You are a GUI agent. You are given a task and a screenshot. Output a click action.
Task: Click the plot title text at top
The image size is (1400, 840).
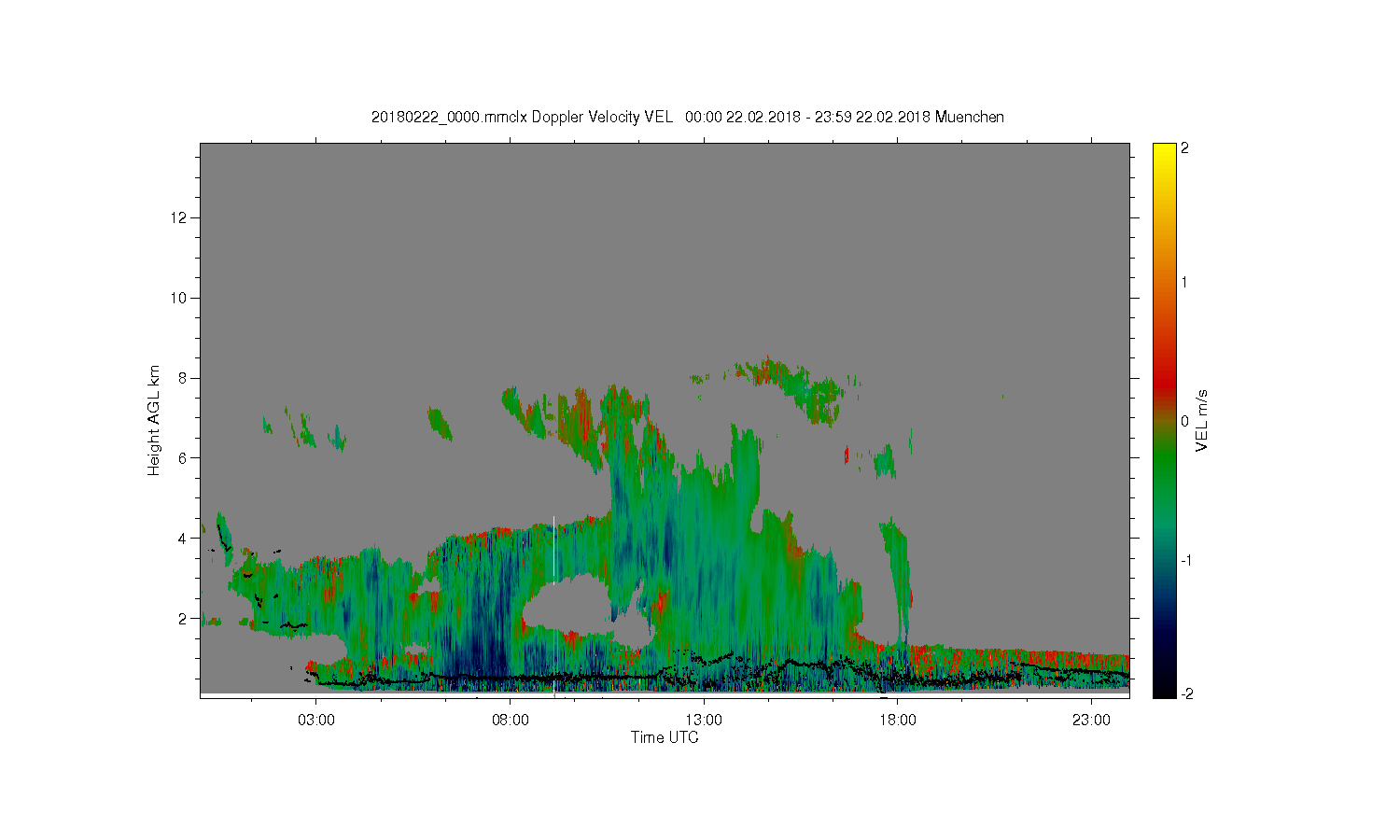point(688,118)
